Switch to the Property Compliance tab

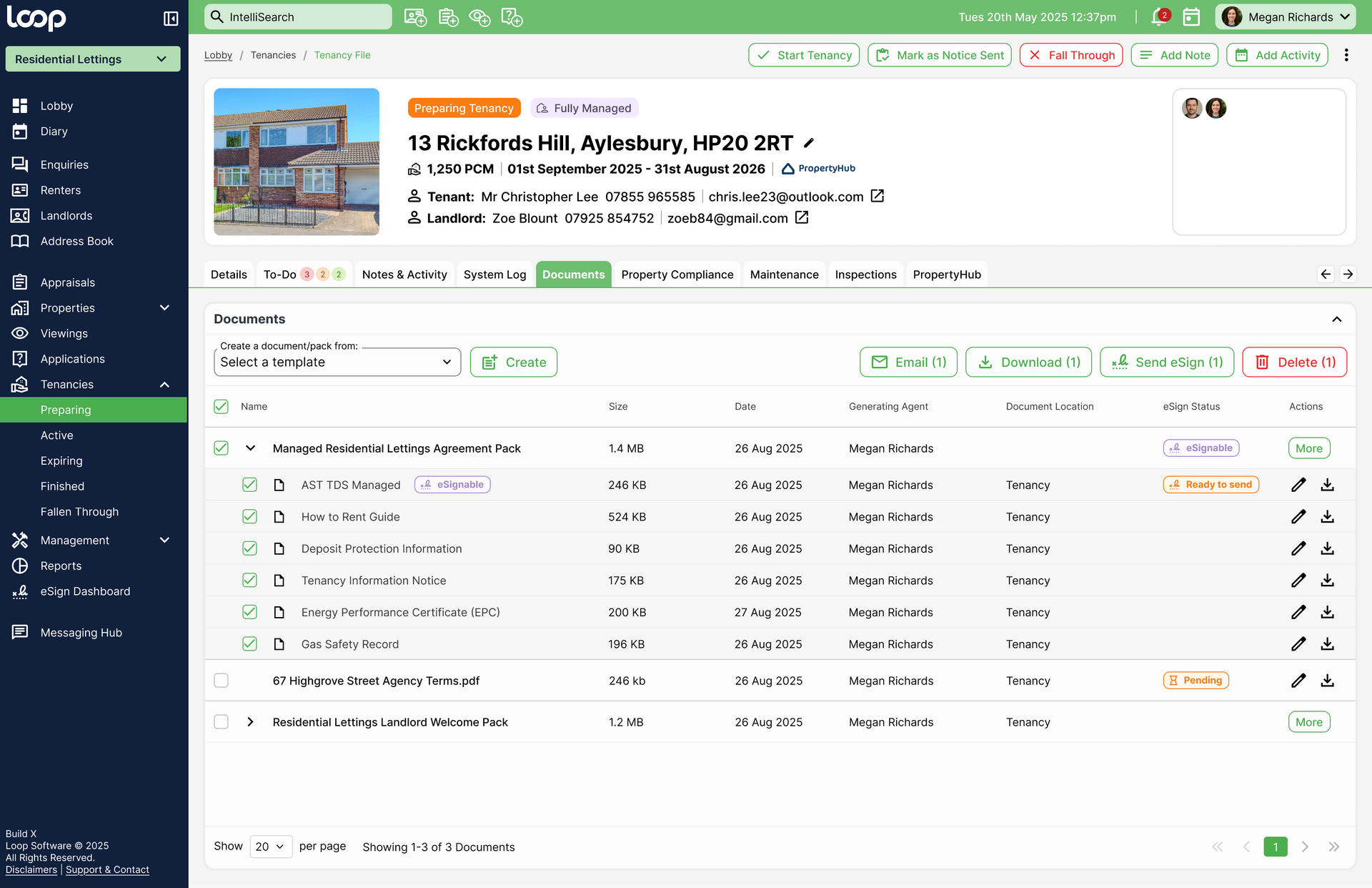tap(677, 275)
